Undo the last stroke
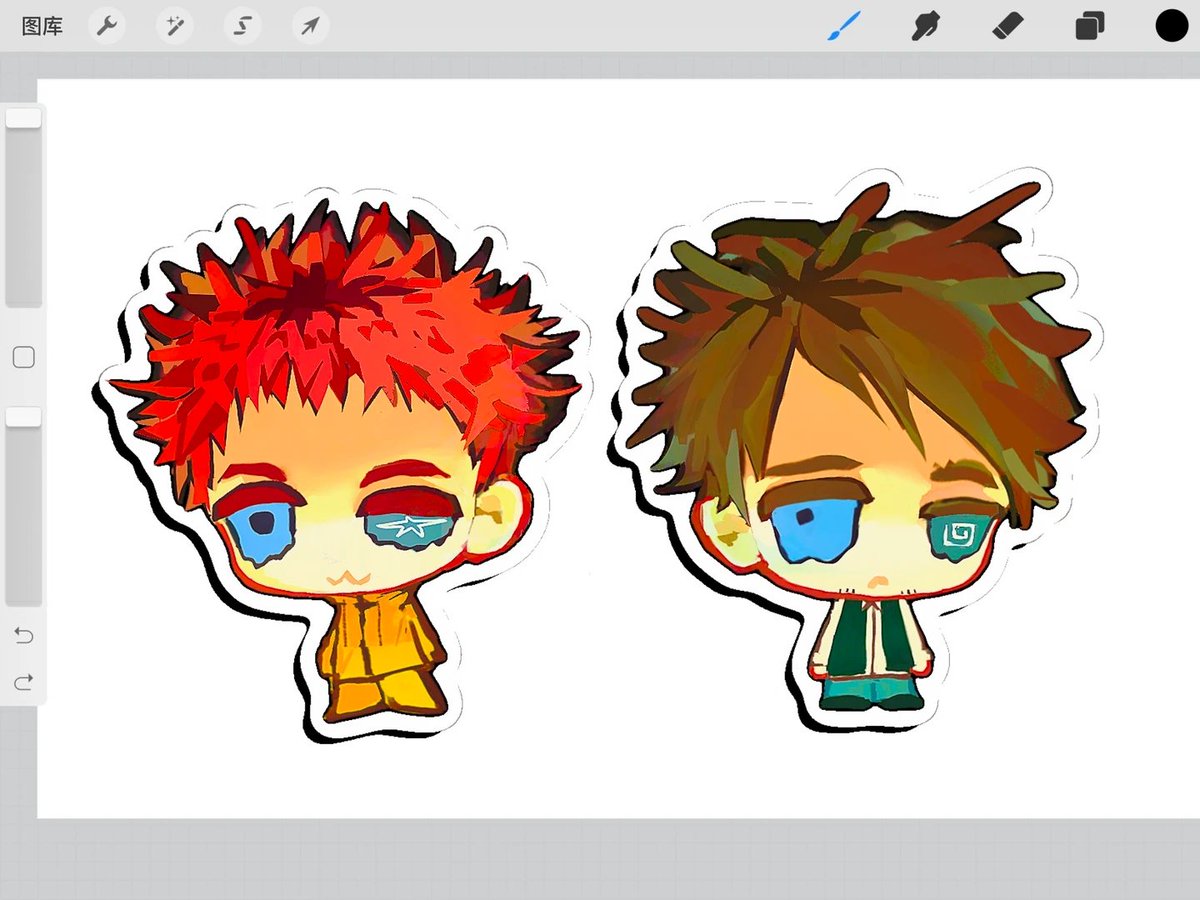This screenshot has height=900, width=1200. tap(23, 636)
